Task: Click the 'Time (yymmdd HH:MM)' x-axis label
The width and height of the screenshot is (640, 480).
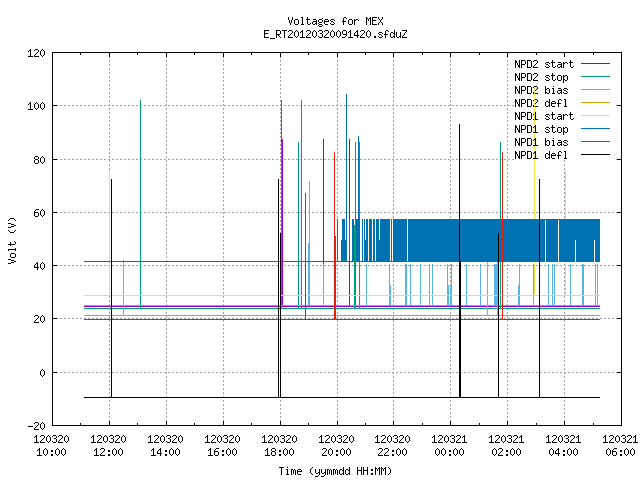Action: point(335,471)
